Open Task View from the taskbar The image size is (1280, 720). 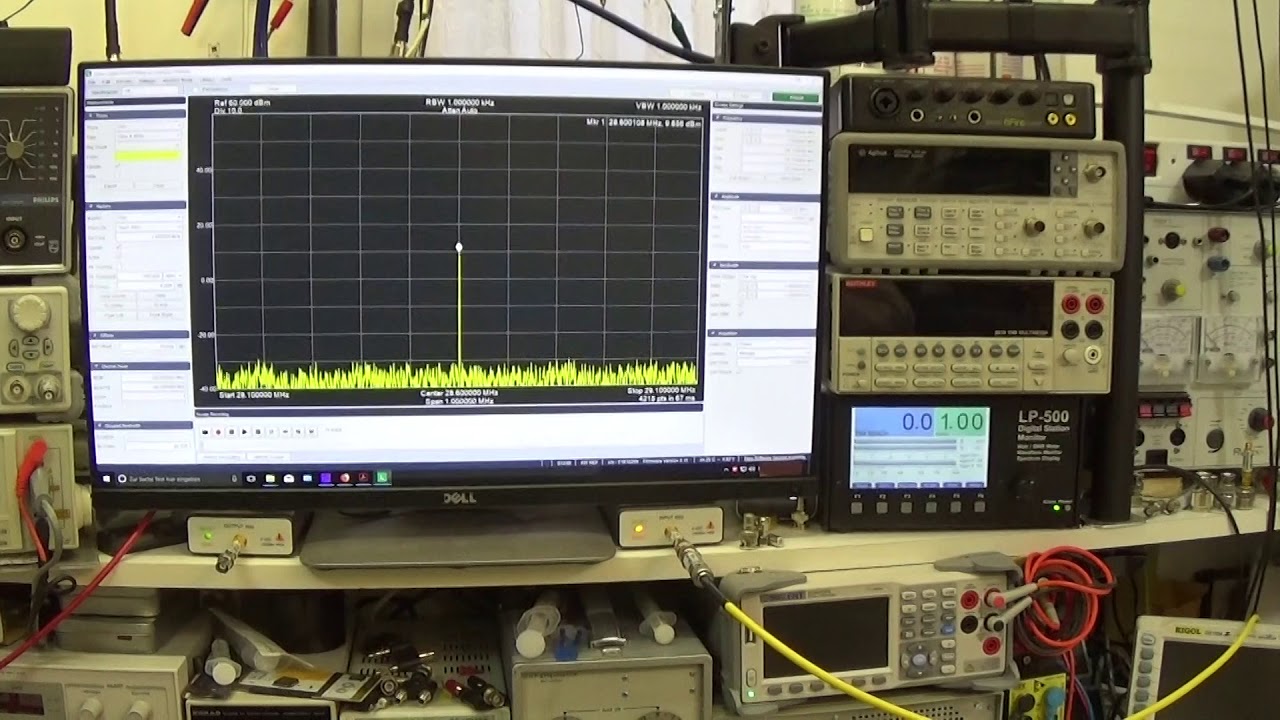[x=251, y=478]
